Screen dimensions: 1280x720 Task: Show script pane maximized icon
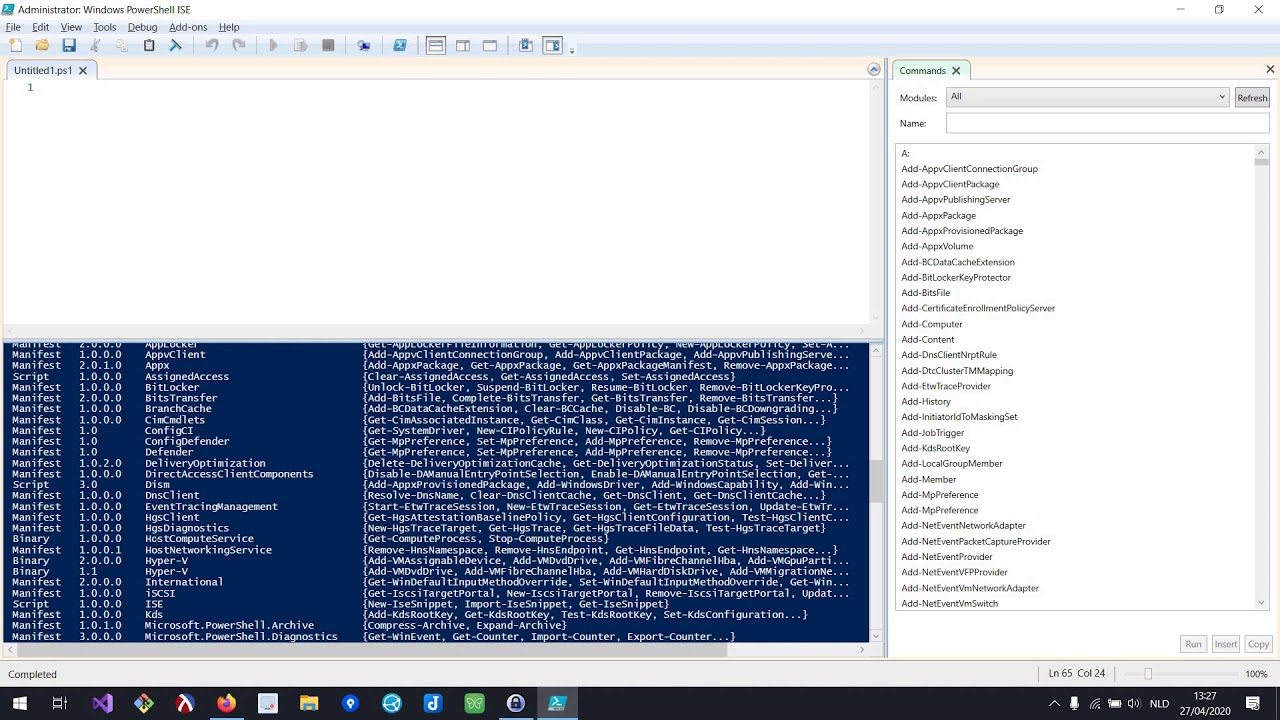(490, 45)
